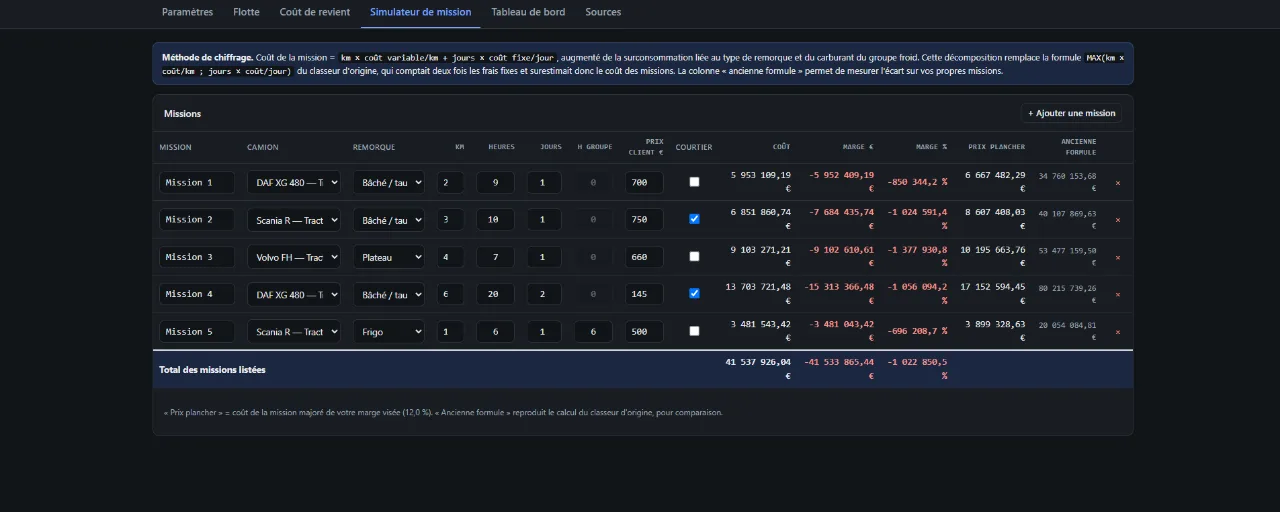Viewport: 1280px width, 512px height.
Task: Open Plateau remorque dropdown
Action: point(388,257)
